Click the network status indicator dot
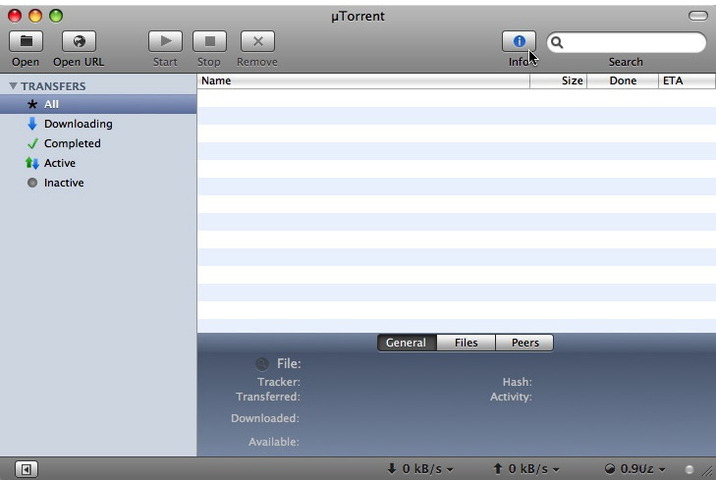716x480 pixels. pyautogui.click(x=689, y=469)
